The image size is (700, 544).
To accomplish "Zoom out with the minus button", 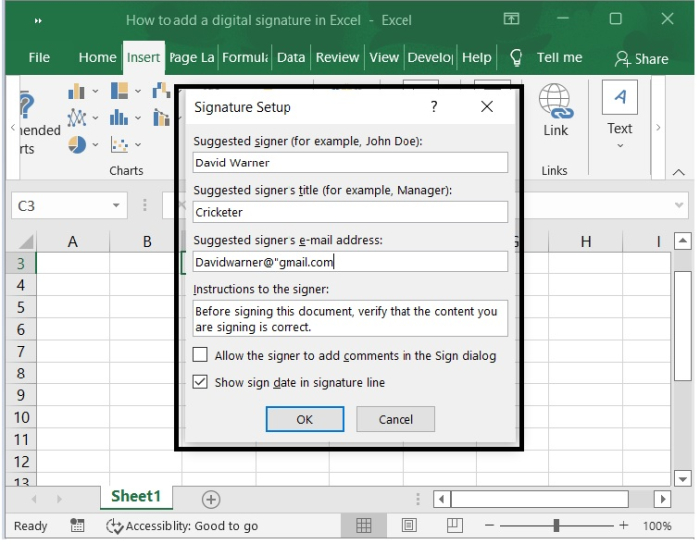I will 489,526.
